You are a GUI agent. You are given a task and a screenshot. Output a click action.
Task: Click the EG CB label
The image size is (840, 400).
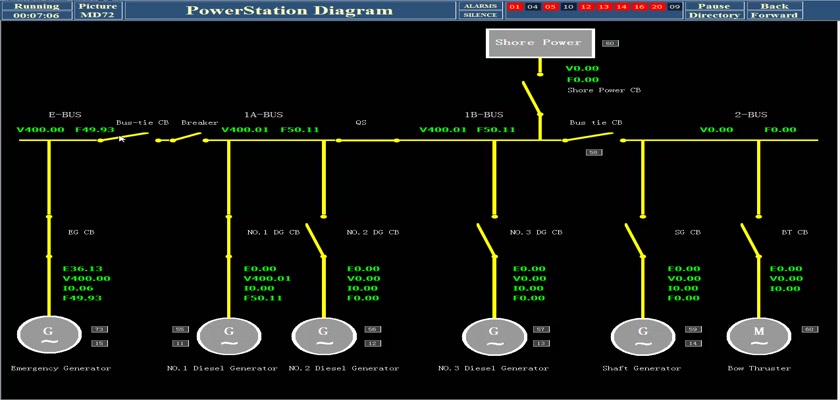[x=81, y=232]
